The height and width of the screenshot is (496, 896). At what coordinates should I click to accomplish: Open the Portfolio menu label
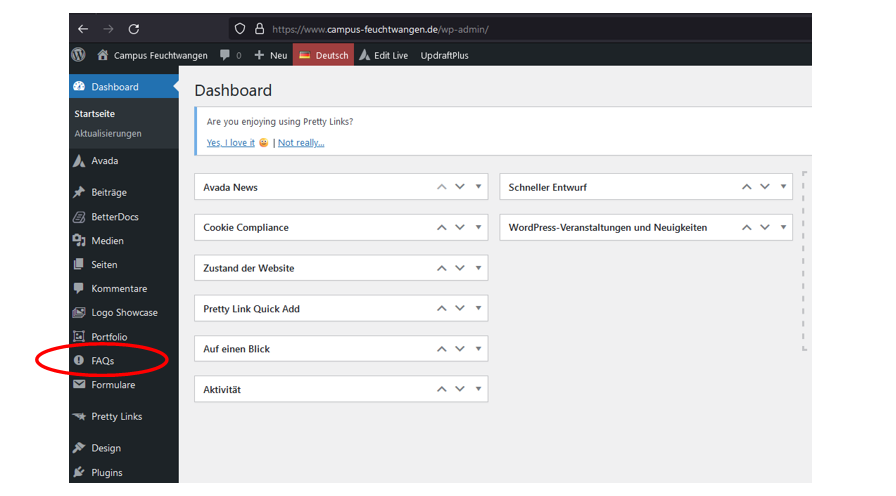point(109,337)
